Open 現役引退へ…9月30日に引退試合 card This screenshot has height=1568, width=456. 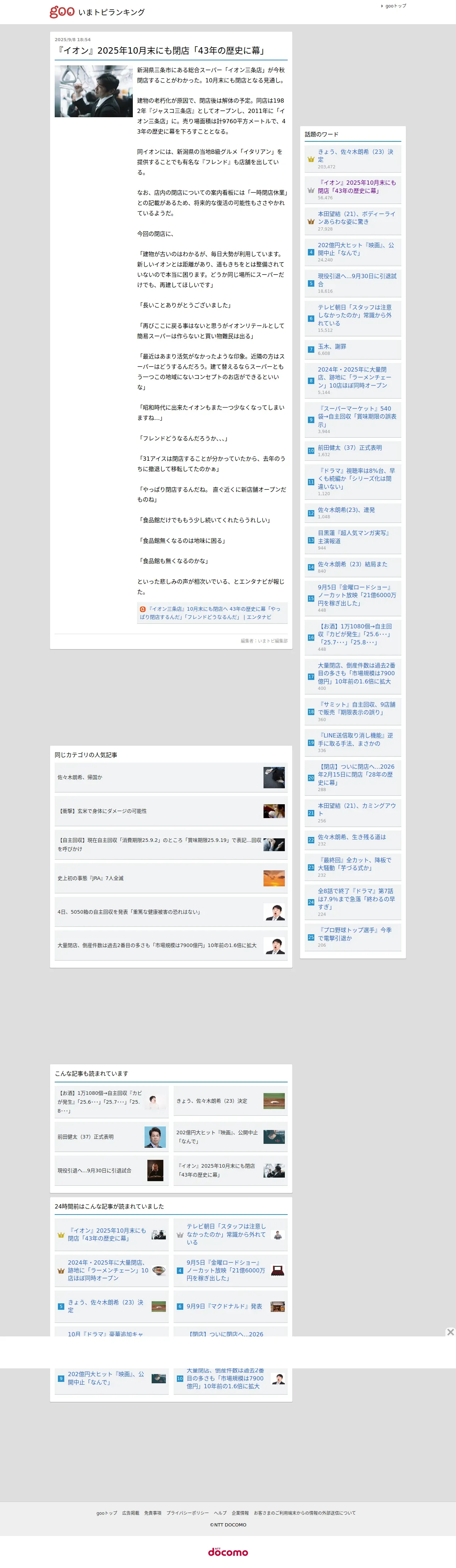(x=112, y=1170)
